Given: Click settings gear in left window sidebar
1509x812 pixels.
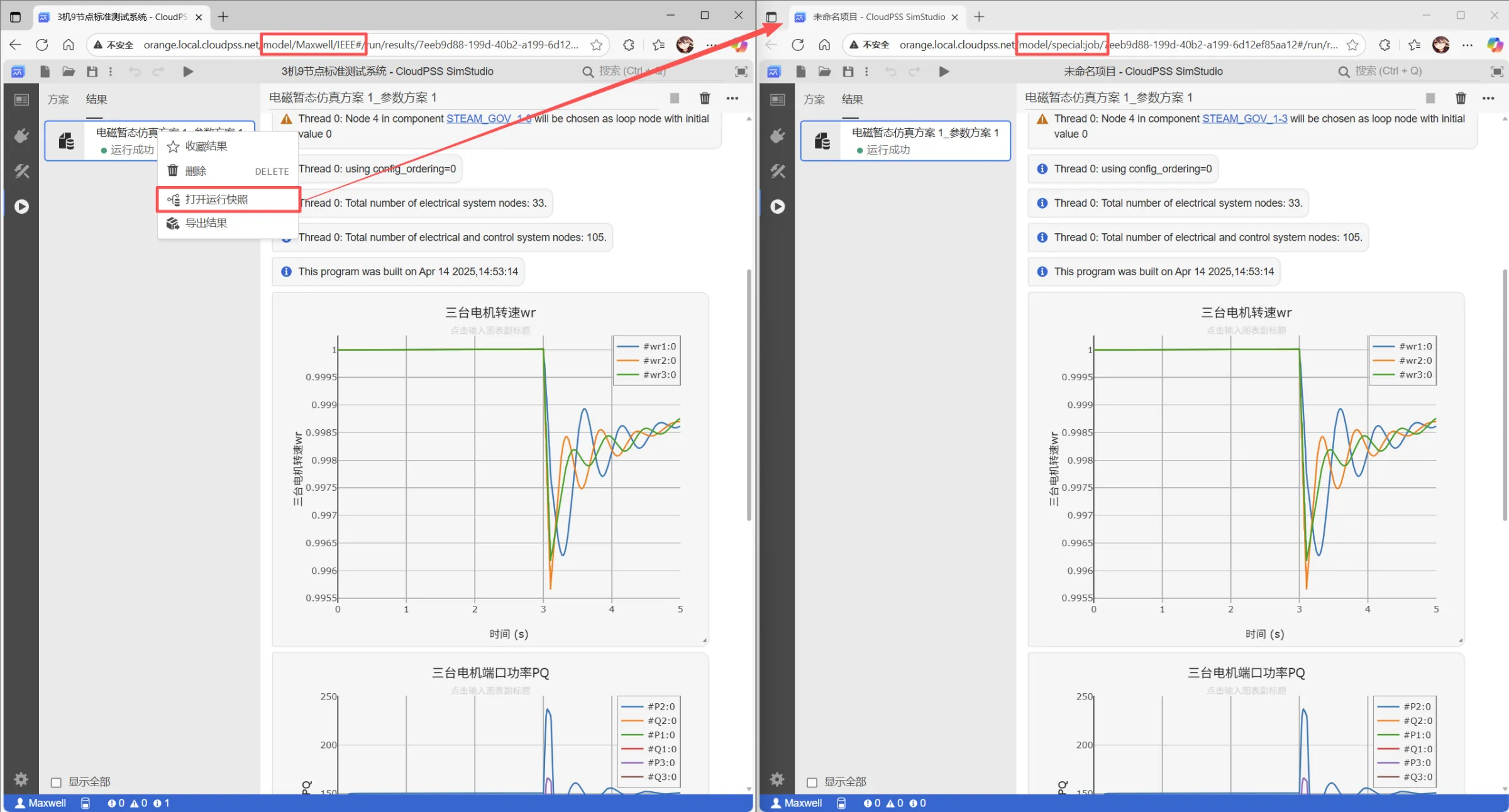Looking at the screenshot, I should 21,779.
